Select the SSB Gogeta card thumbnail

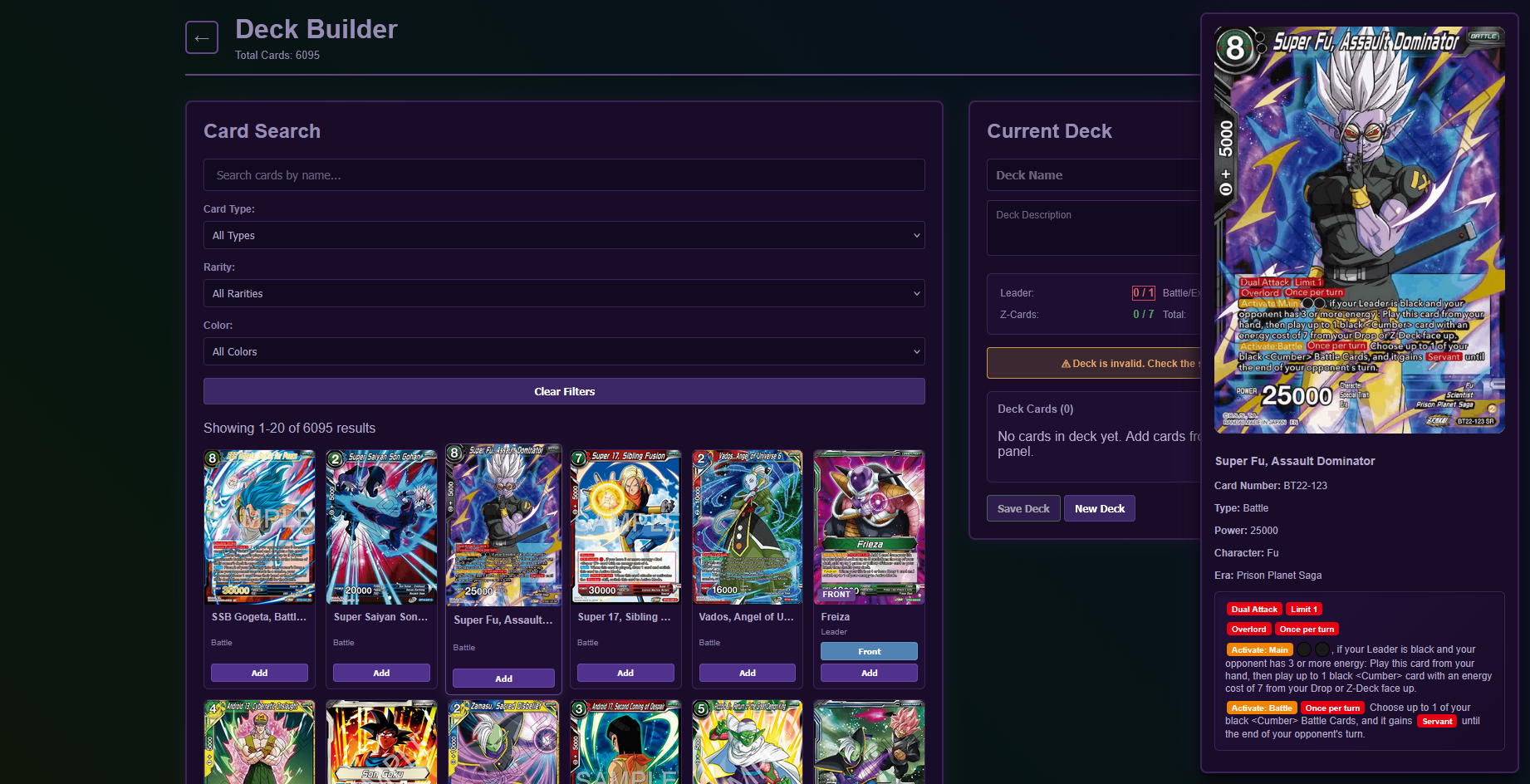point(259,527)
